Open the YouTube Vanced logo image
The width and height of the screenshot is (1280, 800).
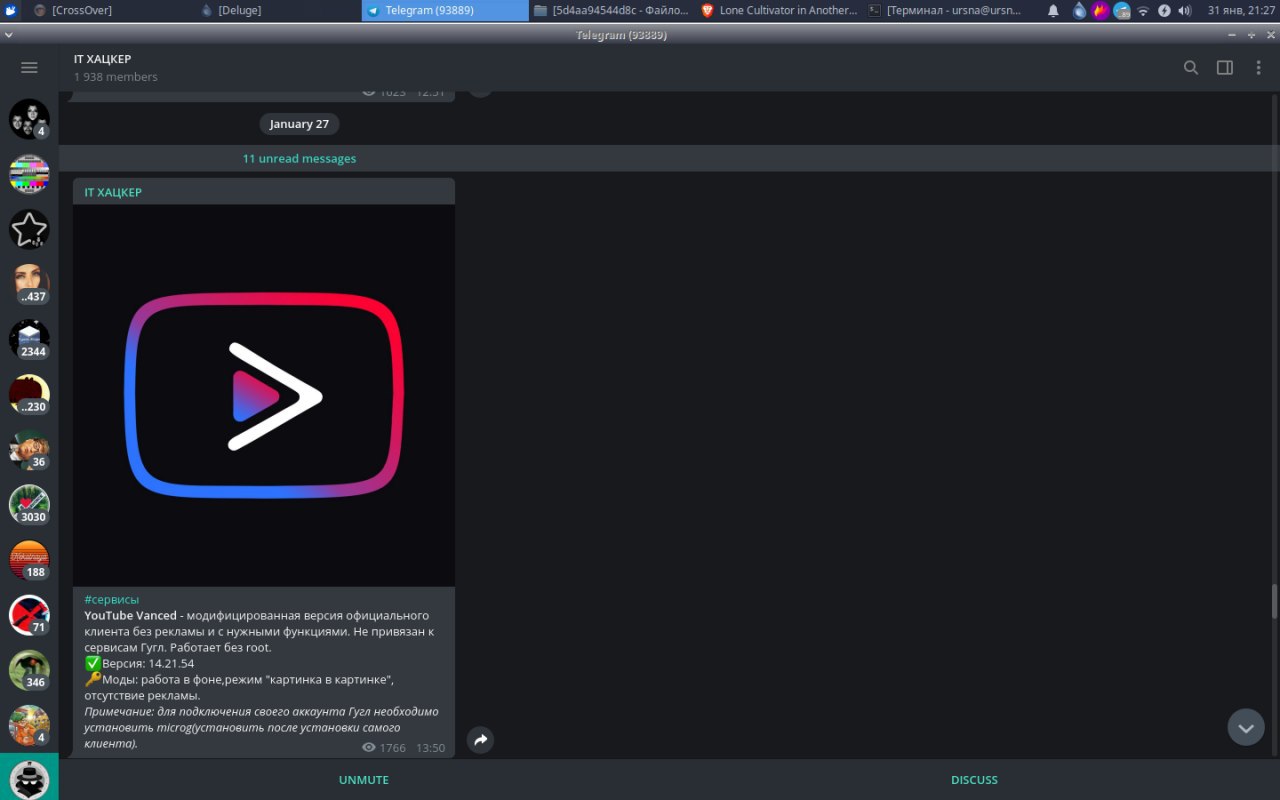(x=264, y=396)
